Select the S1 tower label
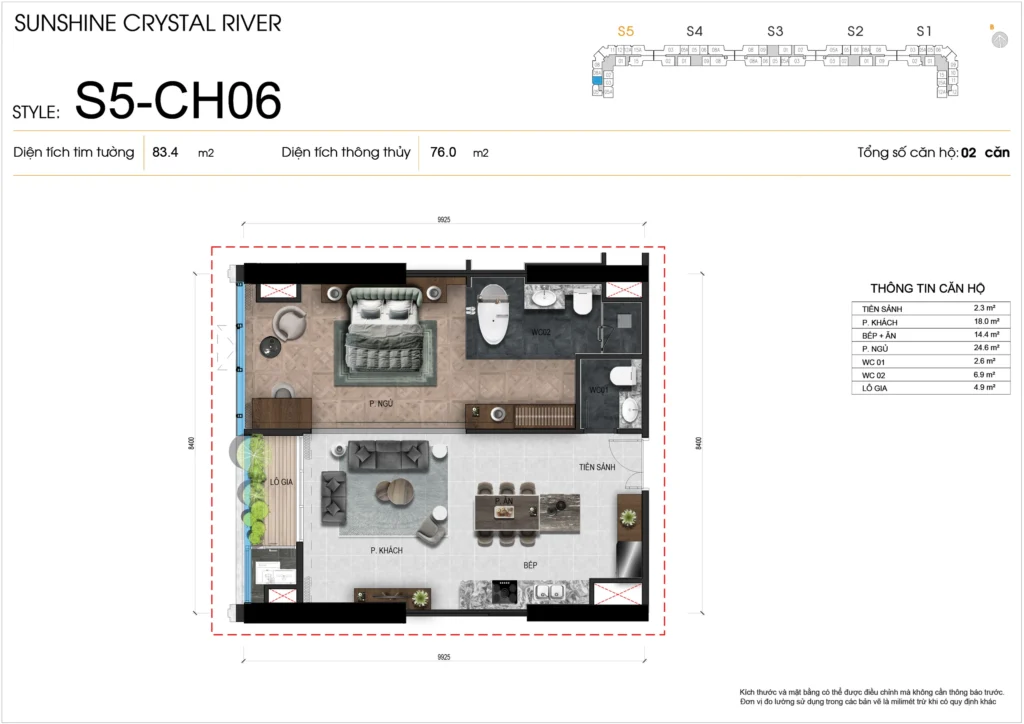The width and height of the screenshot is (1024, 724). 924,32
